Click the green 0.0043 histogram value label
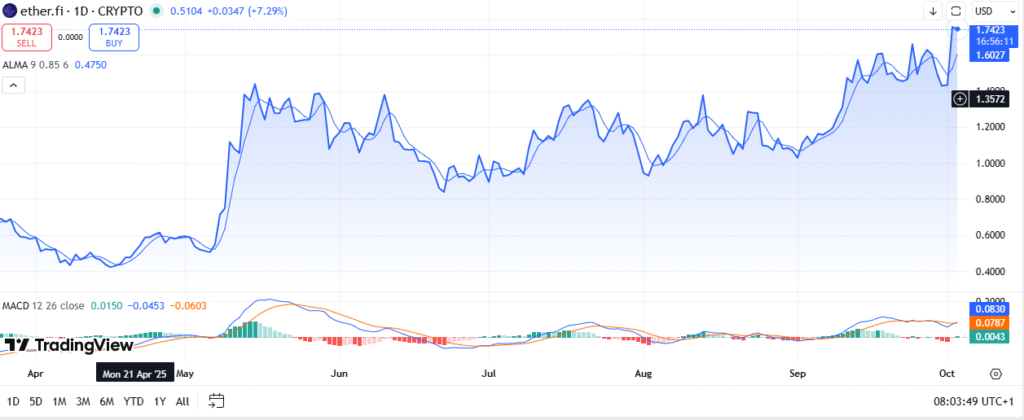Viewport: 1024px width, 420px height. click(x=989, y=336)
